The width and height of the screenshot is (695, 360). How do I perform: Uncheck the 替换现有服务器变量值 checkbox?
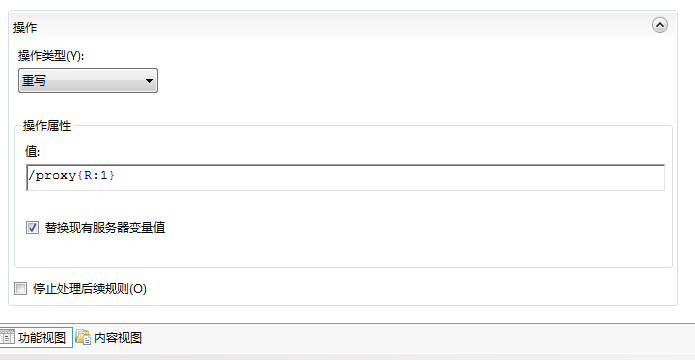coord(32,228)
